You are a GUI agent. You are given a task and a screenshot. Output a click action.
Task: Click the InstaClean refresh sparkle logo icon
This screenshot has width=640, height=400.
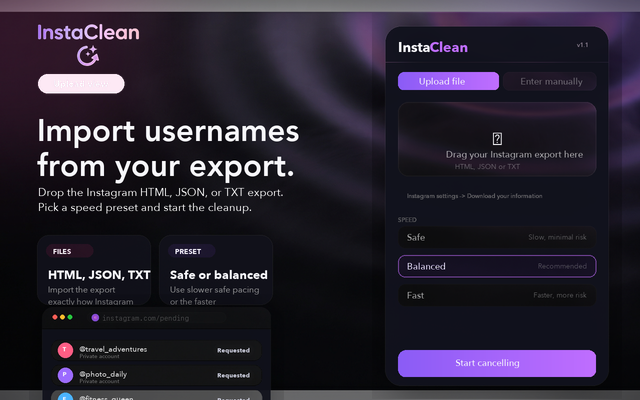coord(88,56)
